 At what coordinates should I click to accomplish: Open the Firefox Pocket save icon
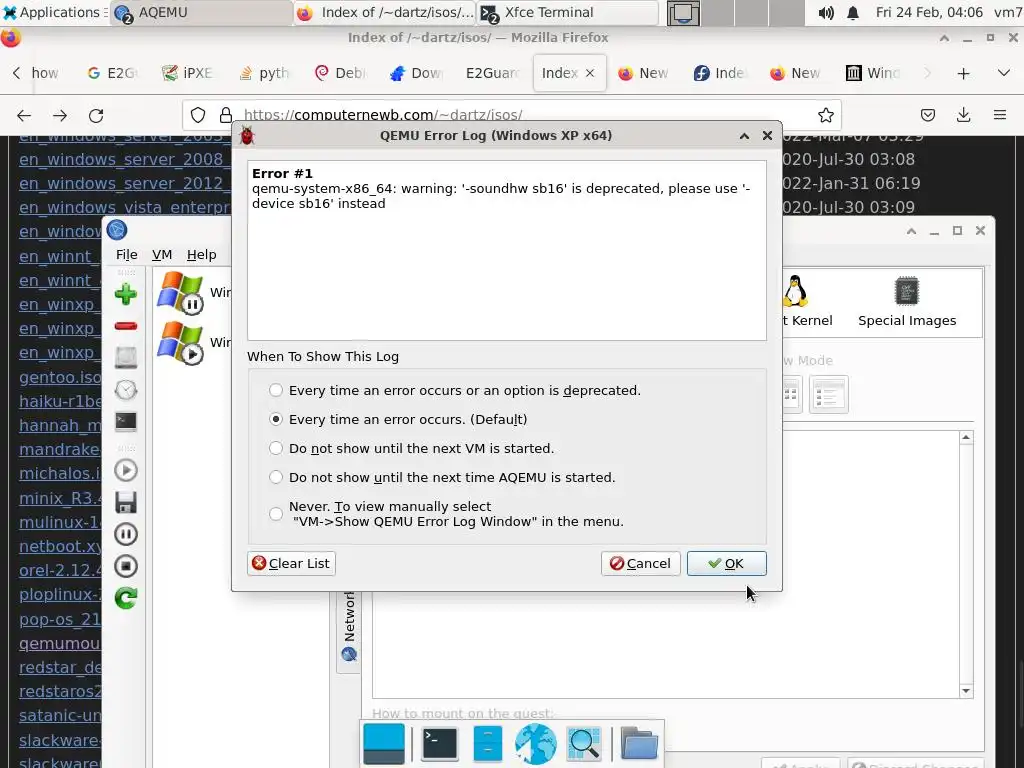coord(927,115)
